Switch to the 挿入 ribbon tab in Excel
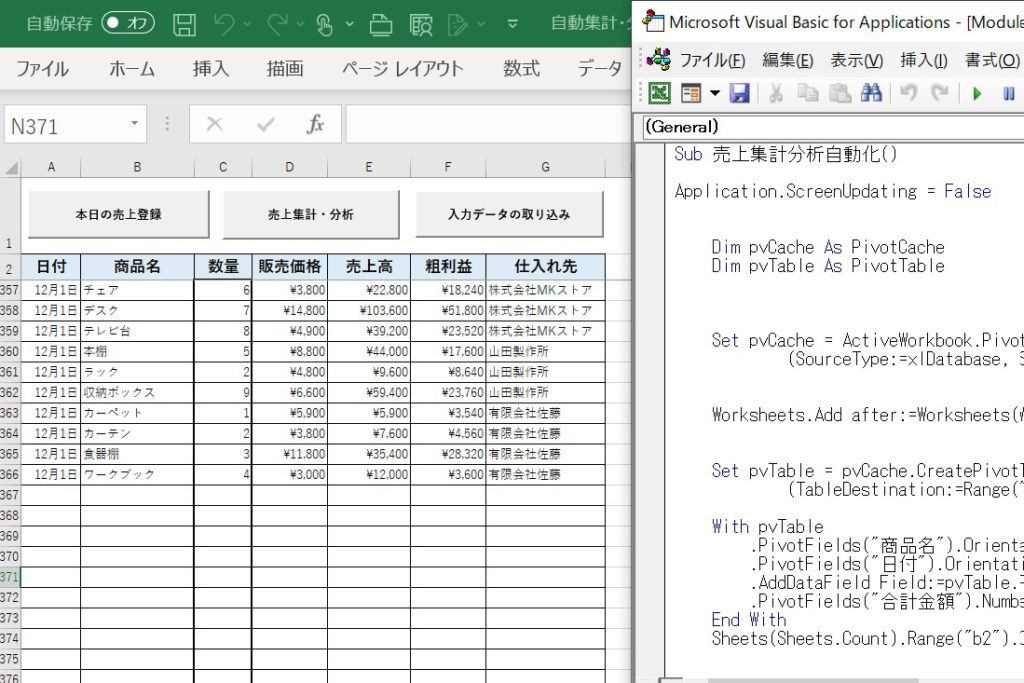This screenshot has width=1024, height=683. click(x=211, y=69)
